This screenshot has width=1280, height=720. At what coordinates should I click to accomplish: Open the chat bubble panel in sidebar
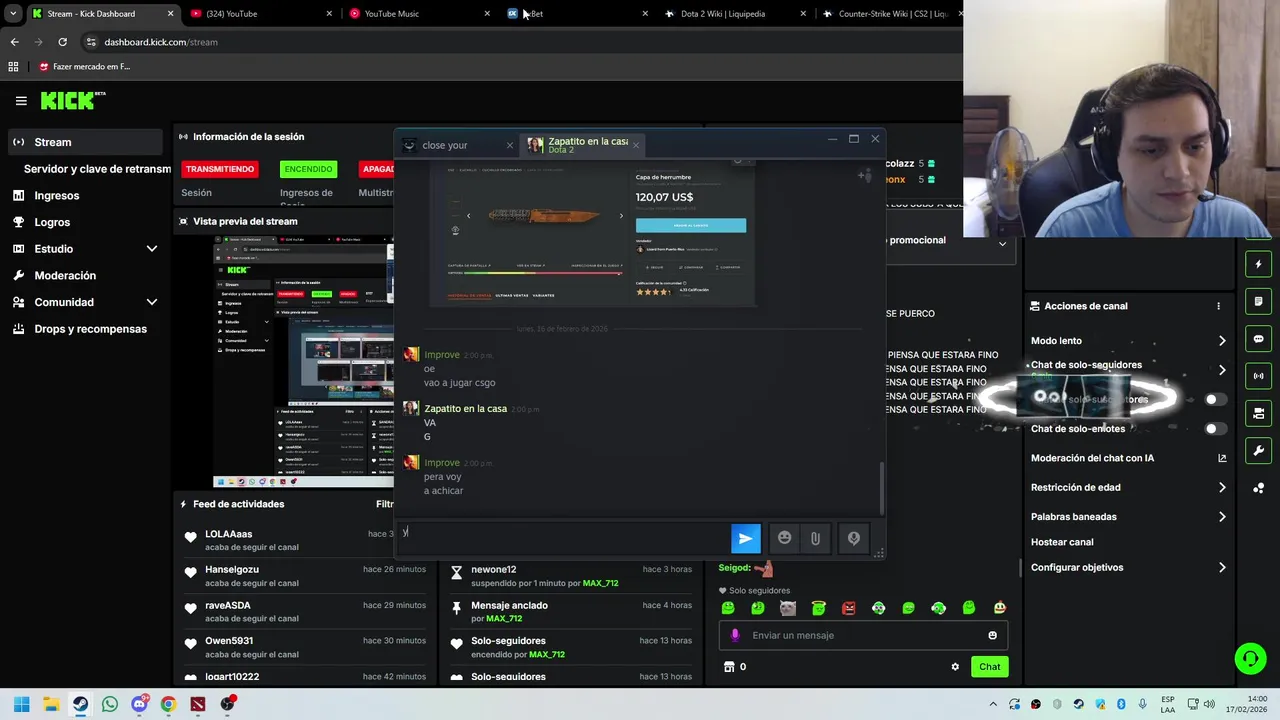[1258, 339]
